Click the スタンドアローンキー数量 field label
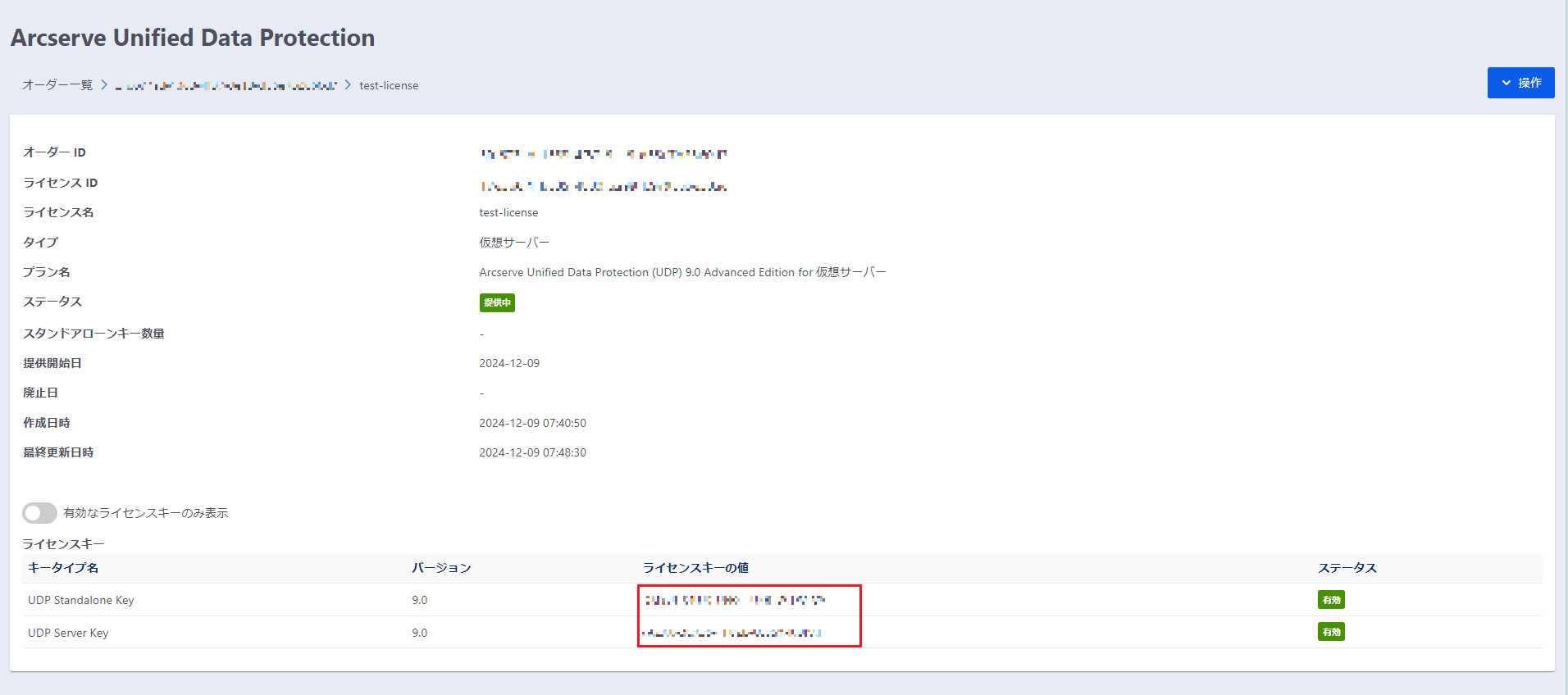The image size is (1568, 695). point(93,334)
